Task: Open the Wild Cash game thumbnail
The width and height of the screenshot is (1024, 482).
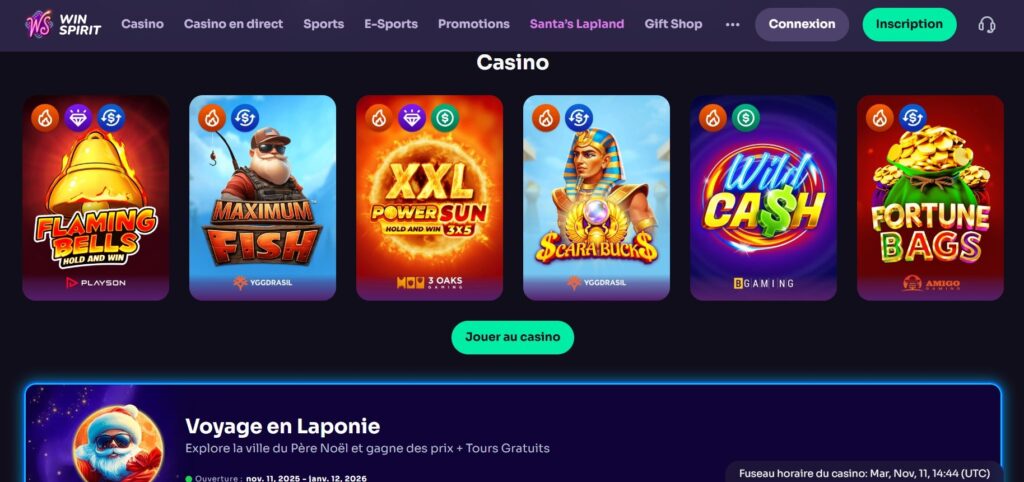Action: pos(763,198)
